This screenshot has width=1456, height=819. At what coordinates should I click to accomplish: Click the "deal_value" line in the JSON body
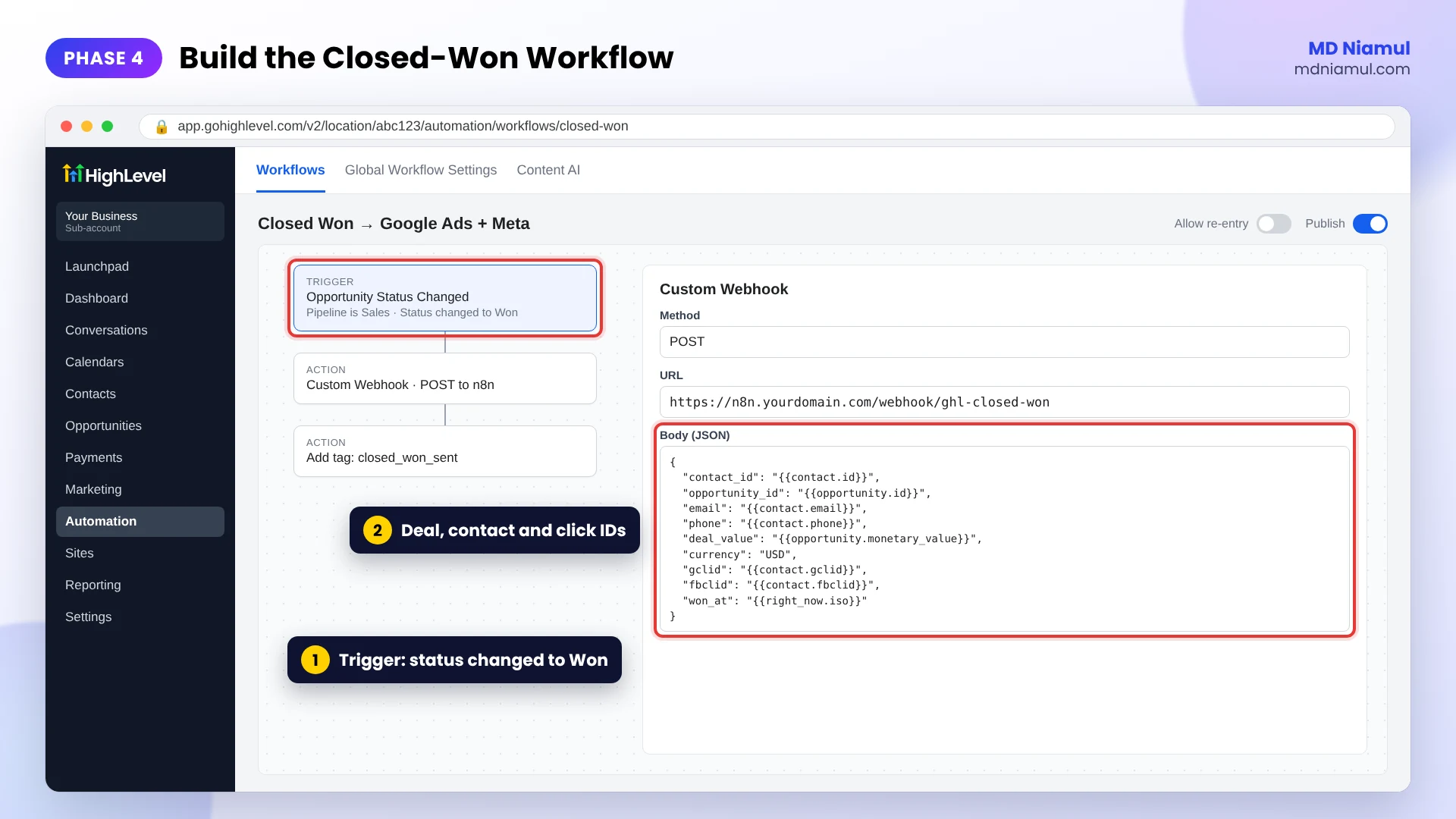(x=832, y=538)
